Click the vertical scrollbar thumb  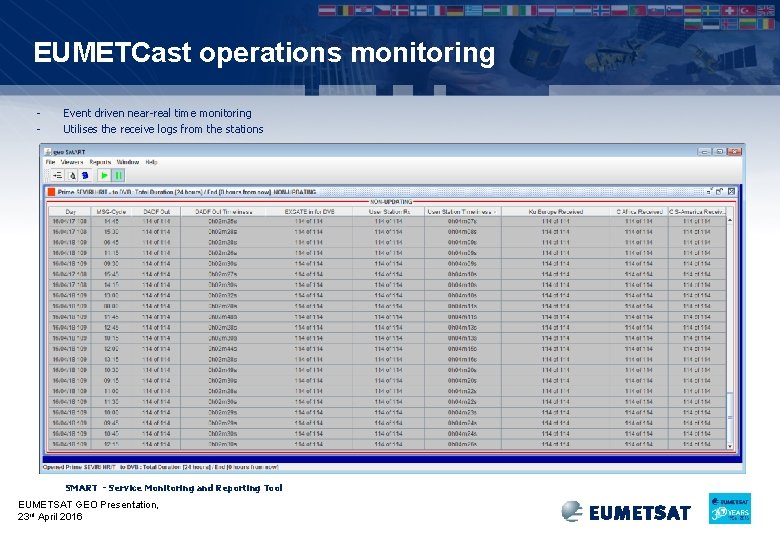[x=730, y=416]
